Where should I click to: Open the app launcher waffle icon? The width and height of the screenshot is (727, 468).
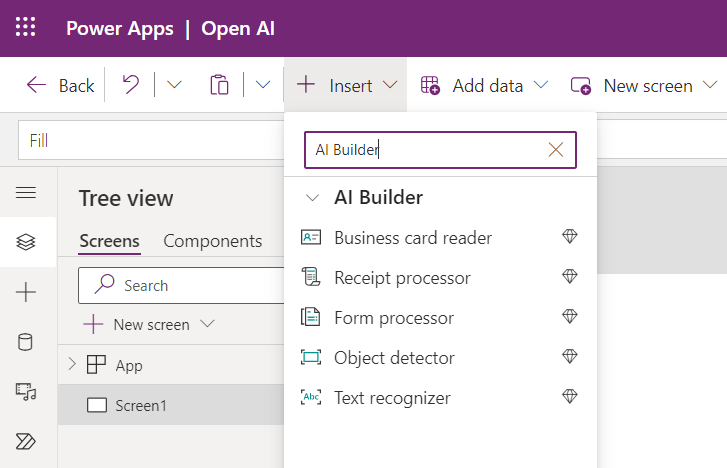point(26,27)
